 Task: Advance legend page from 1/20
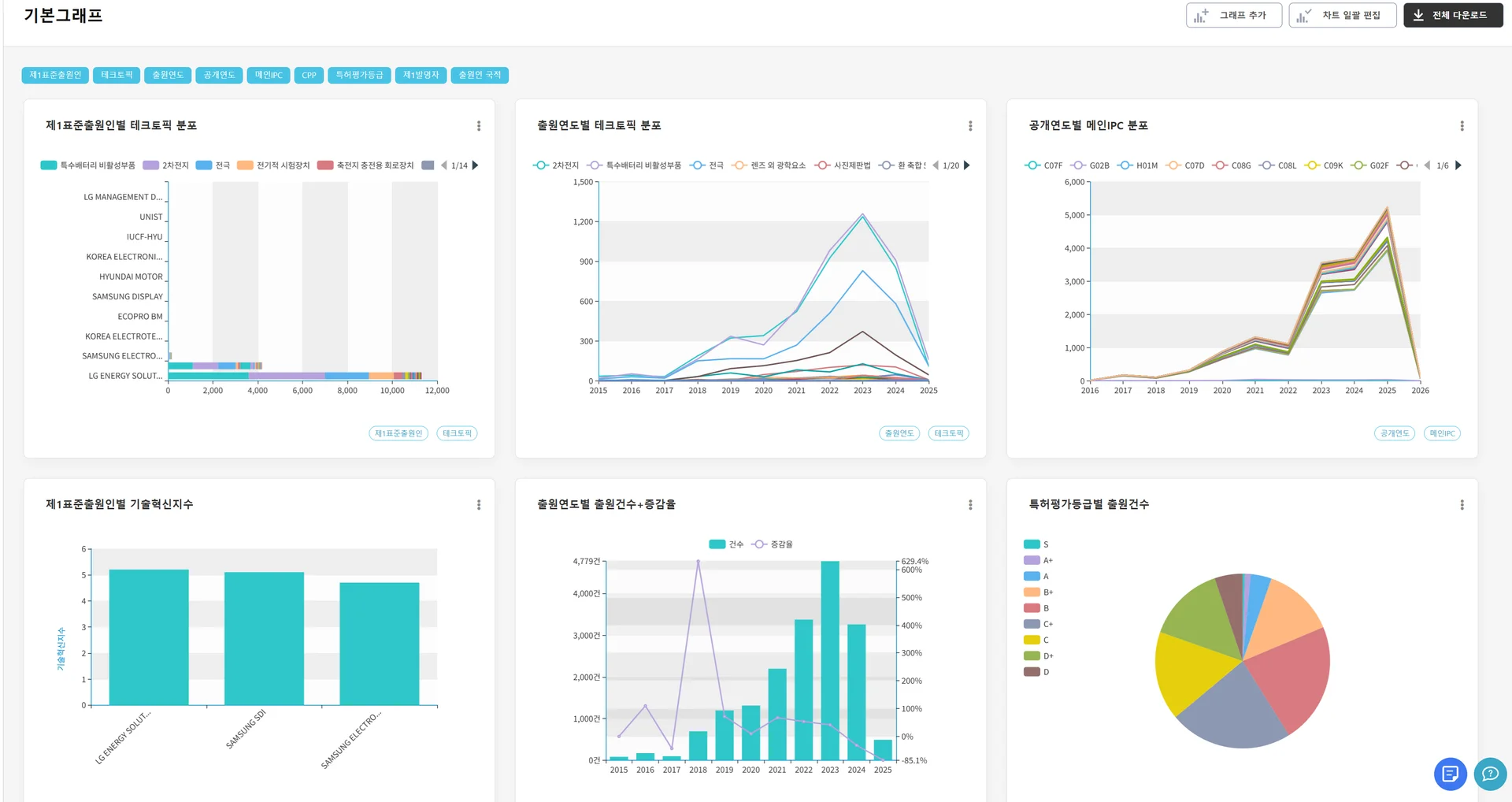pyautogui.click(x=967, y=165)
